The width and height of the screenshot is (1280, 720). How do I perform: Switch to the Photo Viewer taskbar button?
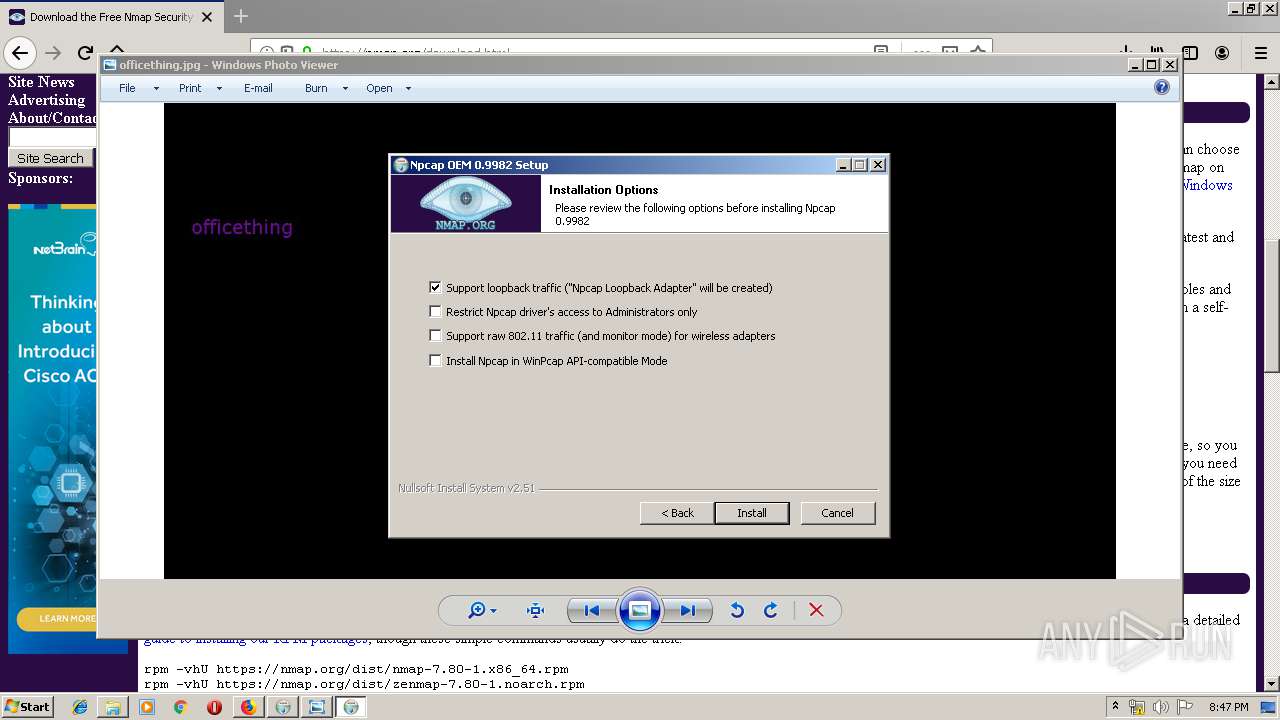click(316, 707)
